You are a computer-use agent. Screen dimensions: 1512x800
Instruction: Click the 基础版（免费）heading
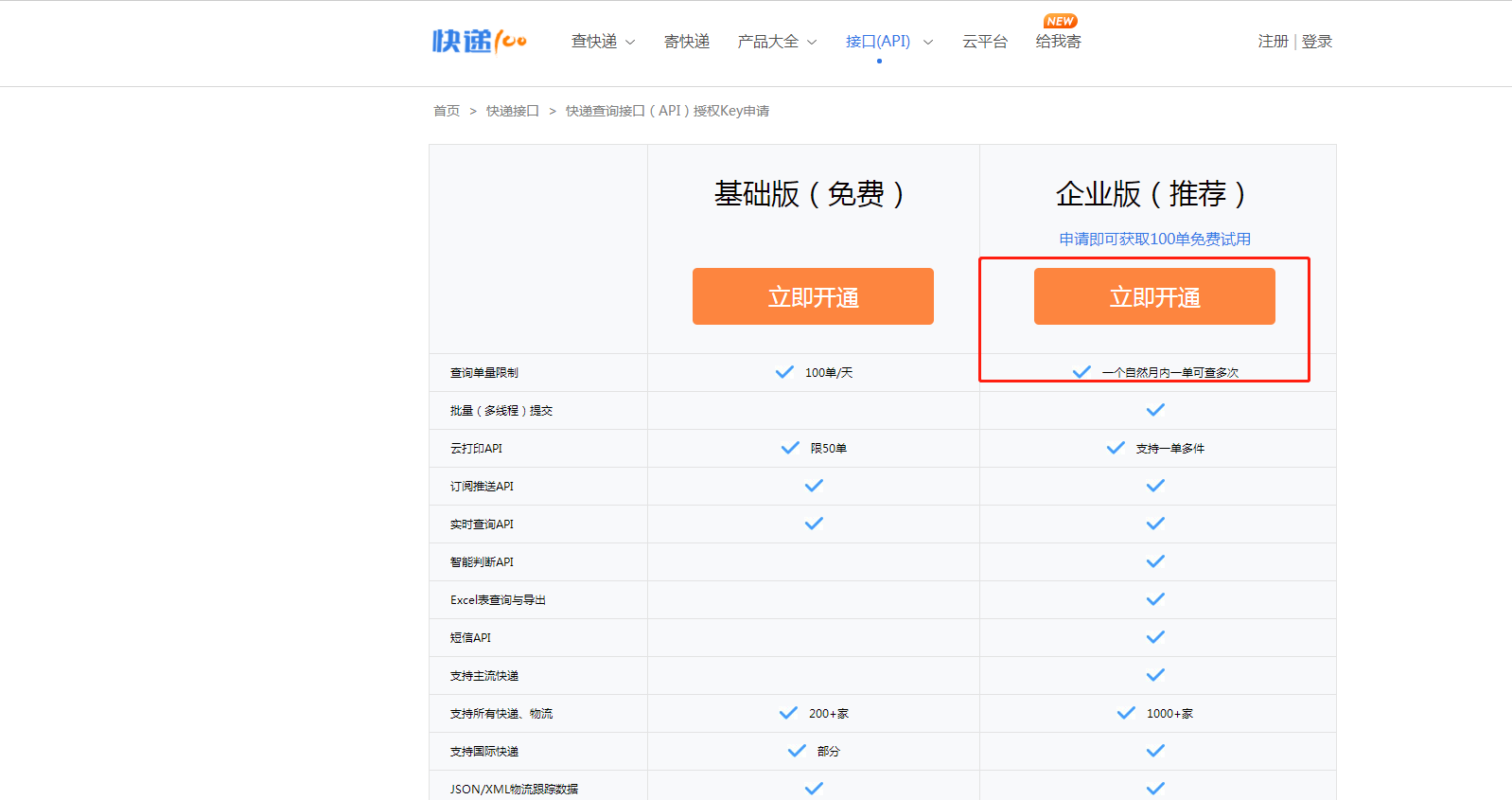(813, 194)
